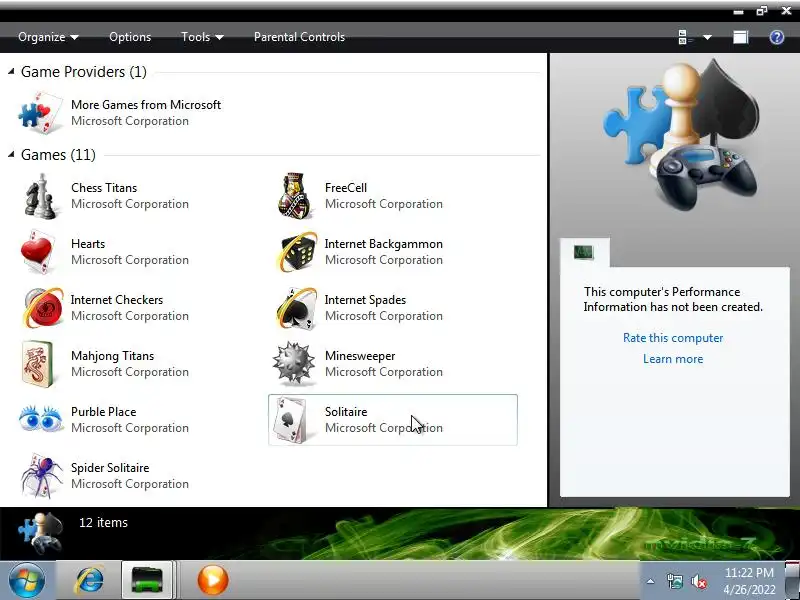800x600 pixels.
Task: Open the Windows Start orb
Action: click(x=27, y=580)
